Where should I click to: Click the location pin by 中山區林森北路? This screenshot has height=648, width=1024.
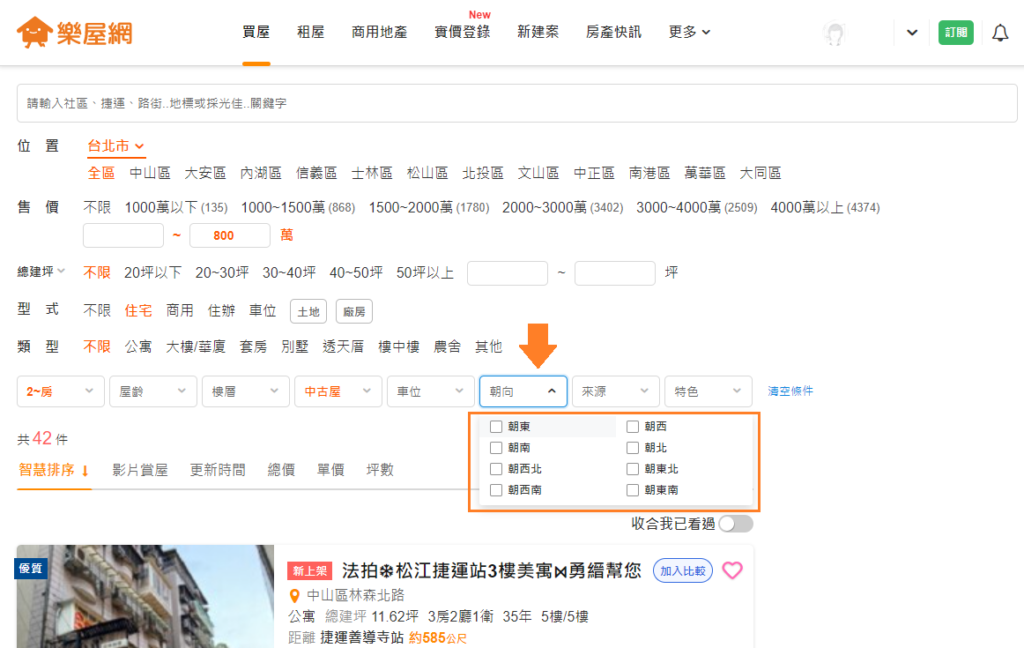coord(295,596)
